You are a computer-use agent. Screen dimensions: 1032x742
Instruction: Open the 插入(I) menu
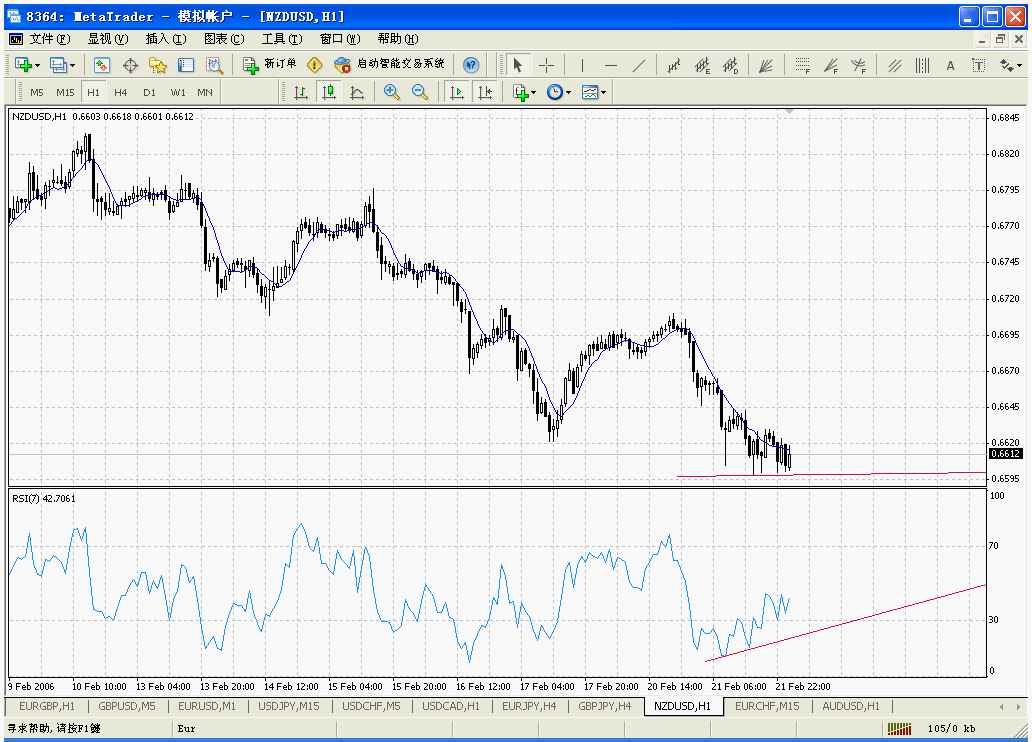point(166,39)
